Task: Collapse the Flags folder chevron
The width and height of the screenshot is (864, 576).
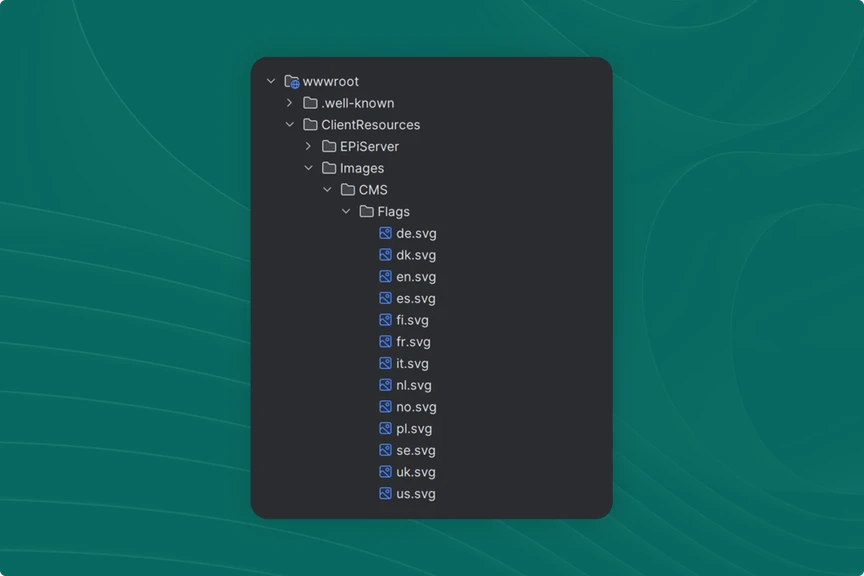Action: pos(346,212)
